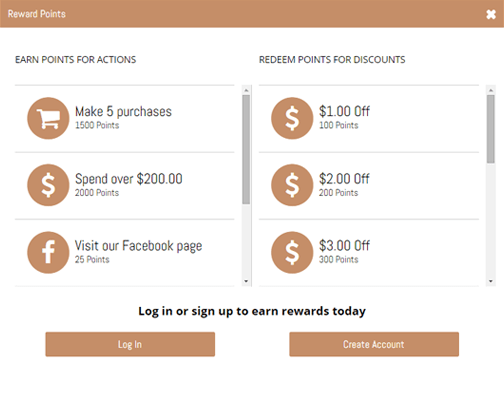This screenshot has width=504, height=395.
Task: Select the Make 5 purchases reward text
Action: coord(123,111)
